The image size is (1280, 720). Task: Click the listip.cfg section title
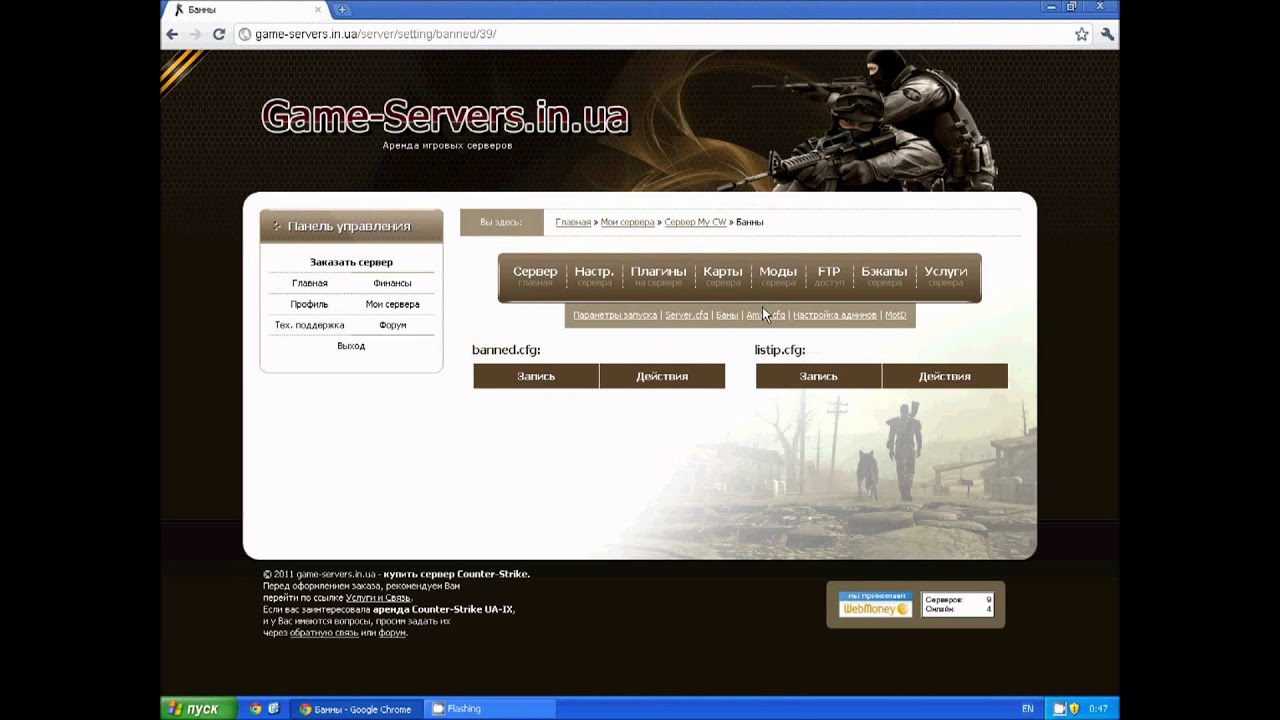780,350
